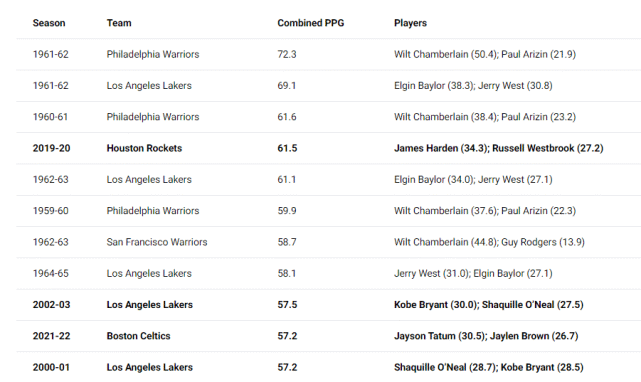Select the 2002-03 Los Angeles Lakers row
Viewport: 641px width, 382px height.
click(329, 305)
